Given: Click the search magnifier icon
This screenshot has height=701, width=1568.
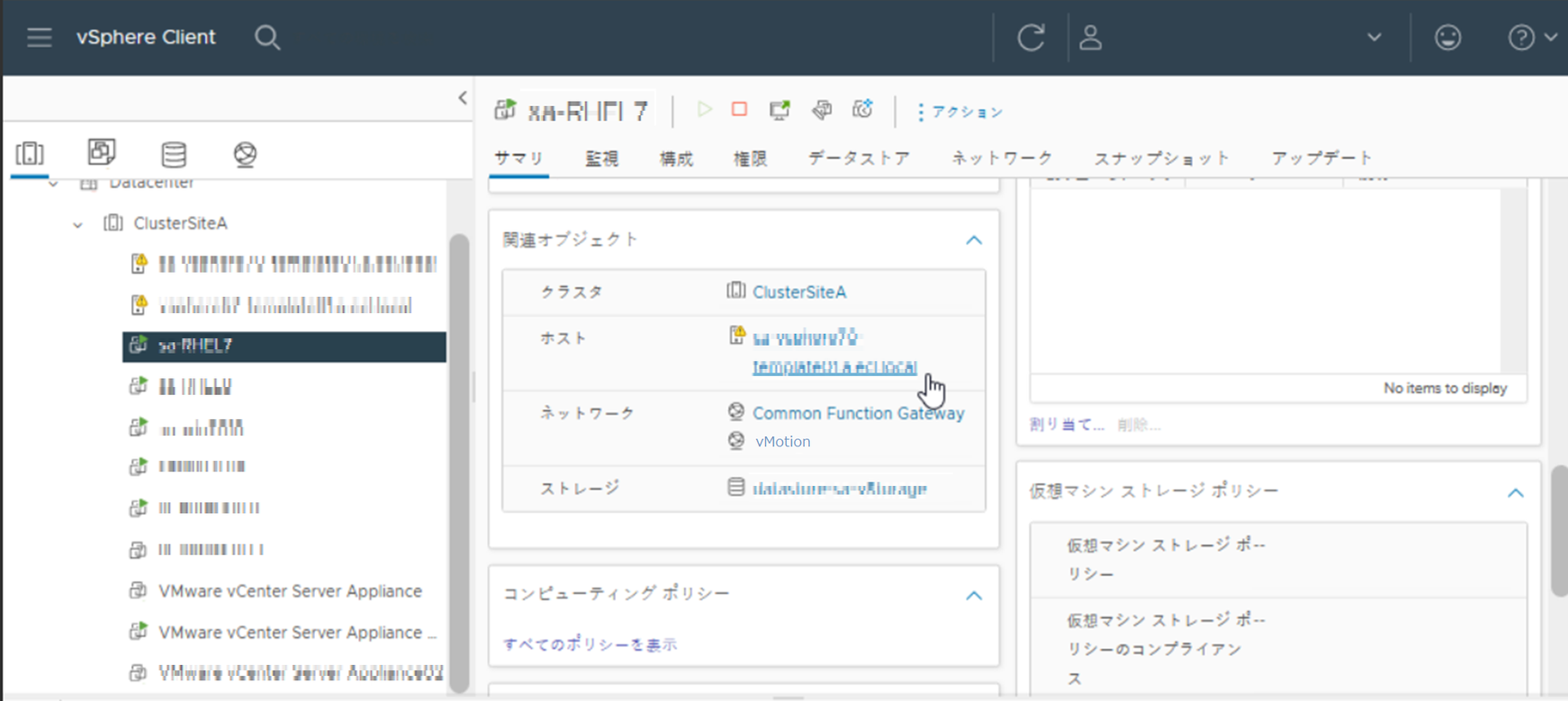Looking at the screenshot, I should [x=267, y=38].
